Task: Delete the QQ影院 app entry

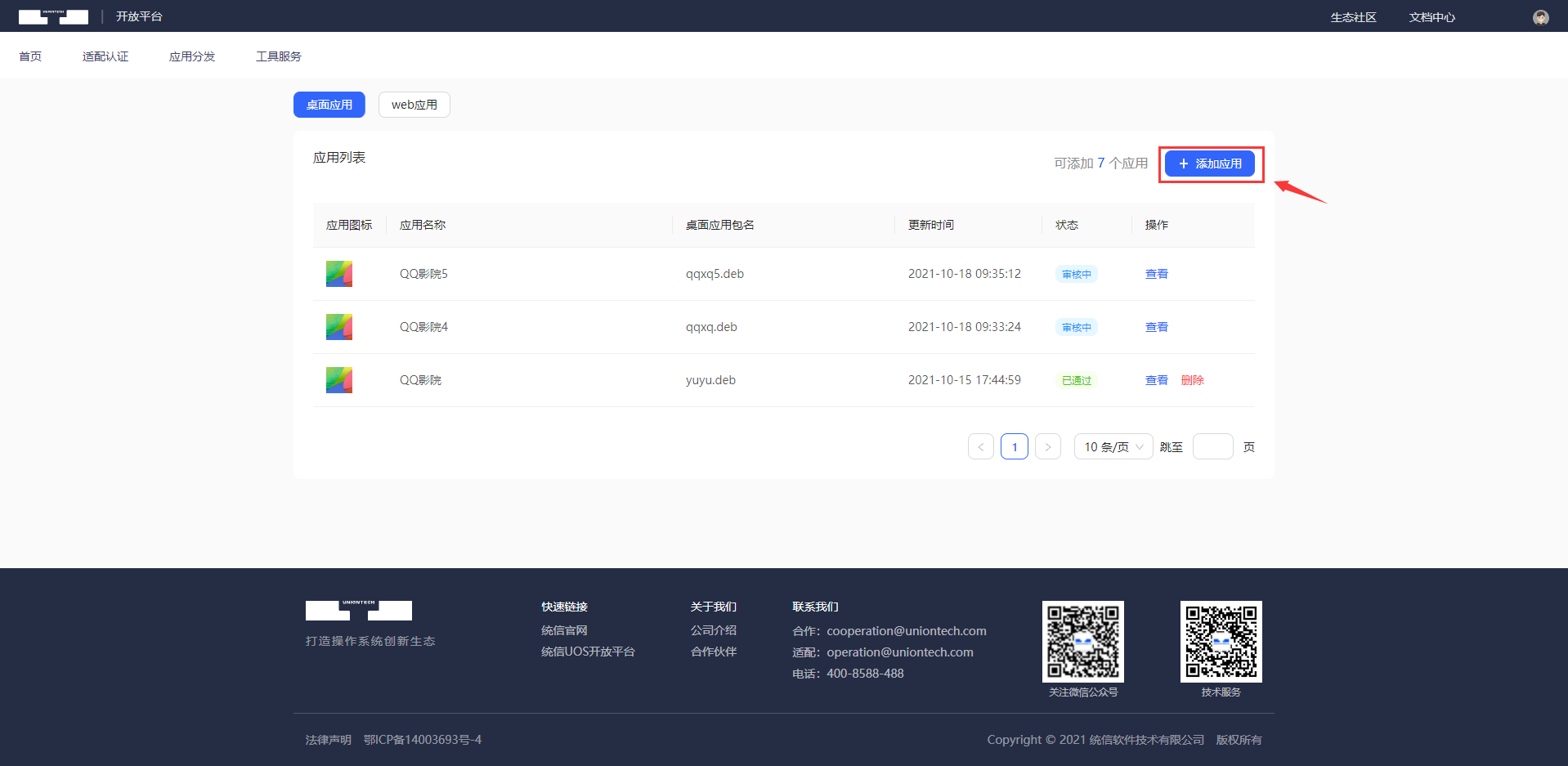Action: point(1192,380)
